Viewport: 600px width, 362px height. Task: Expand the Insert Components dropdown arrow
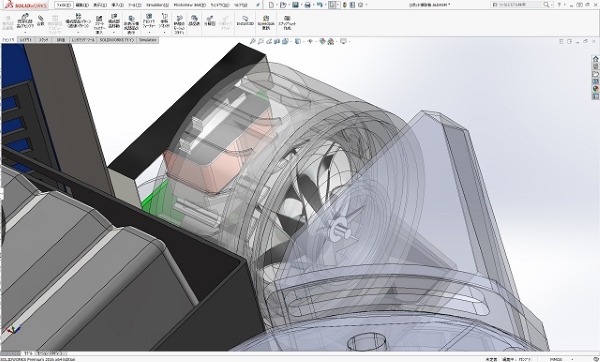click(x=25, y=32)
